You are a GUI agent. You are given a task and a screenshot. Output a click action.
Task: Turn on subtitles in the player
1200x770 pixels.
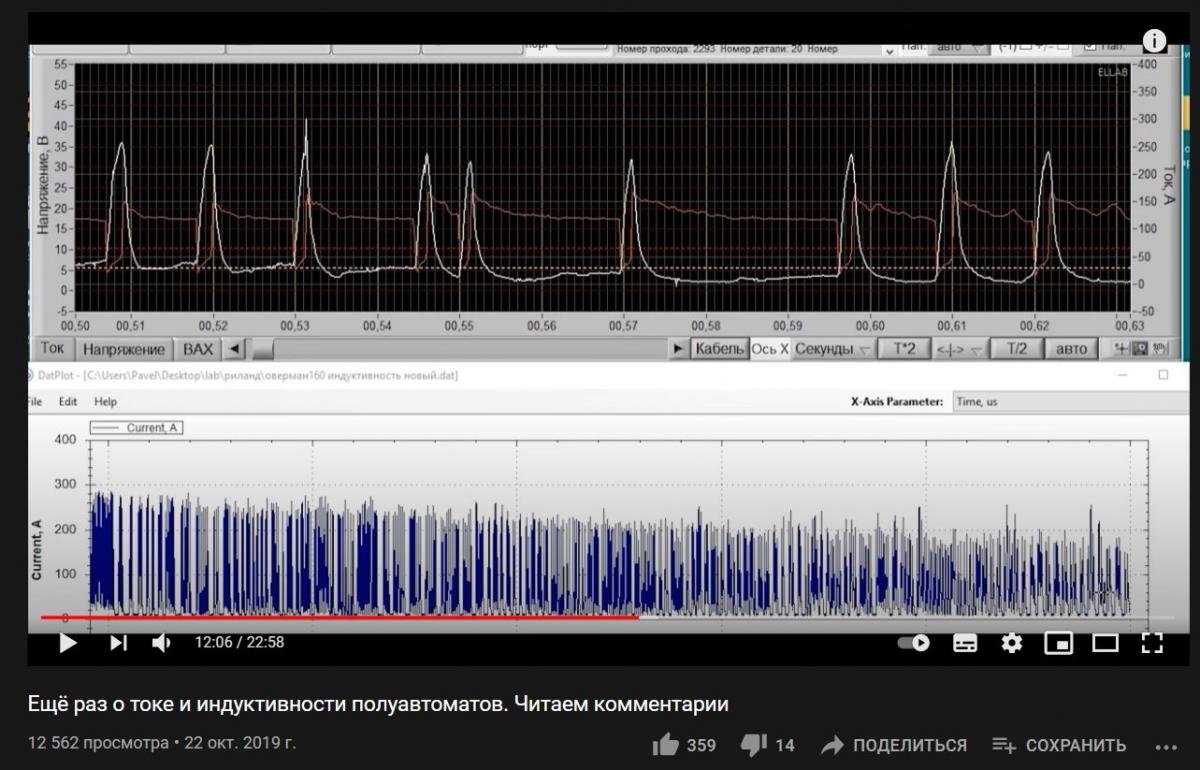click(x=965, y=643)
